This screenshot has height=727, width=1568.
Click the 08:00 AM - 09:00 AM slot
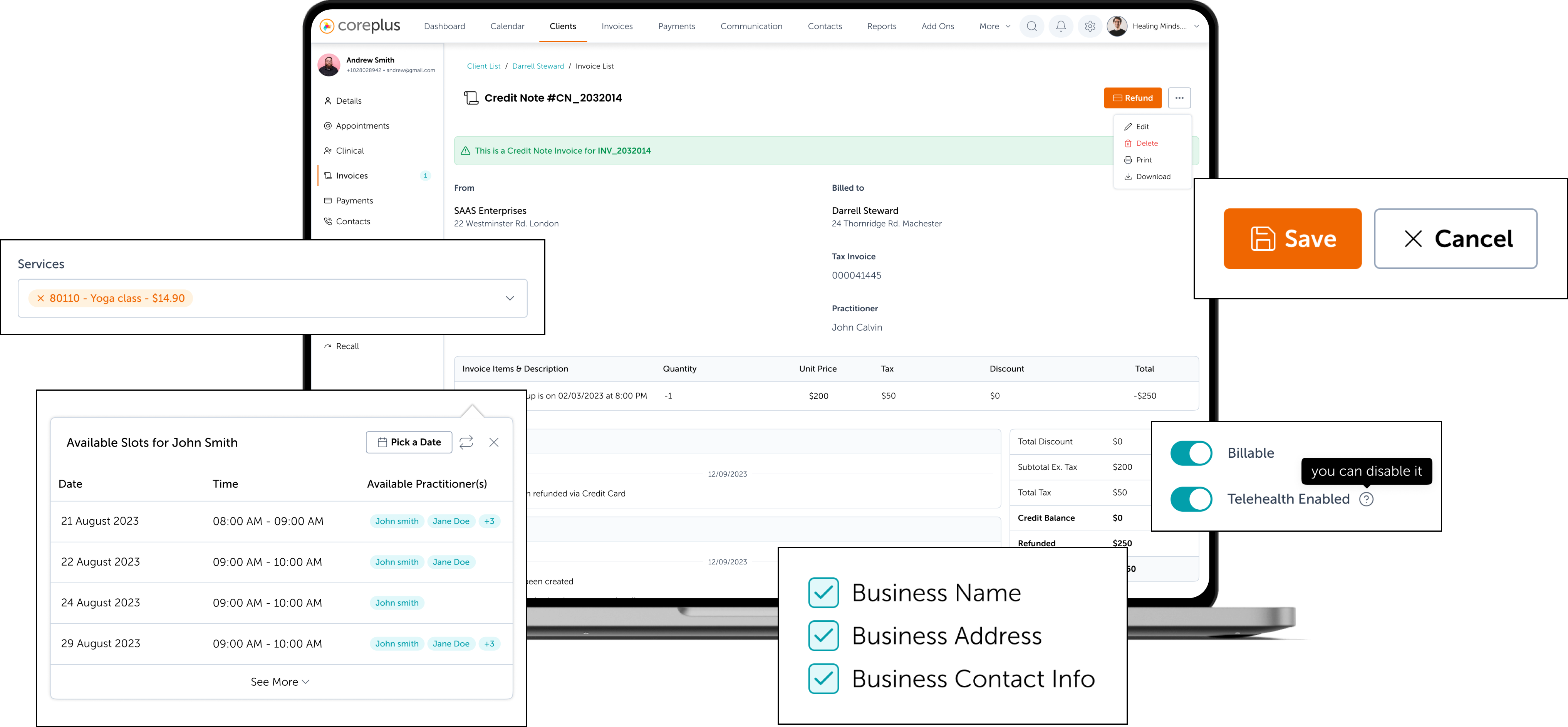tap(268, 522)
